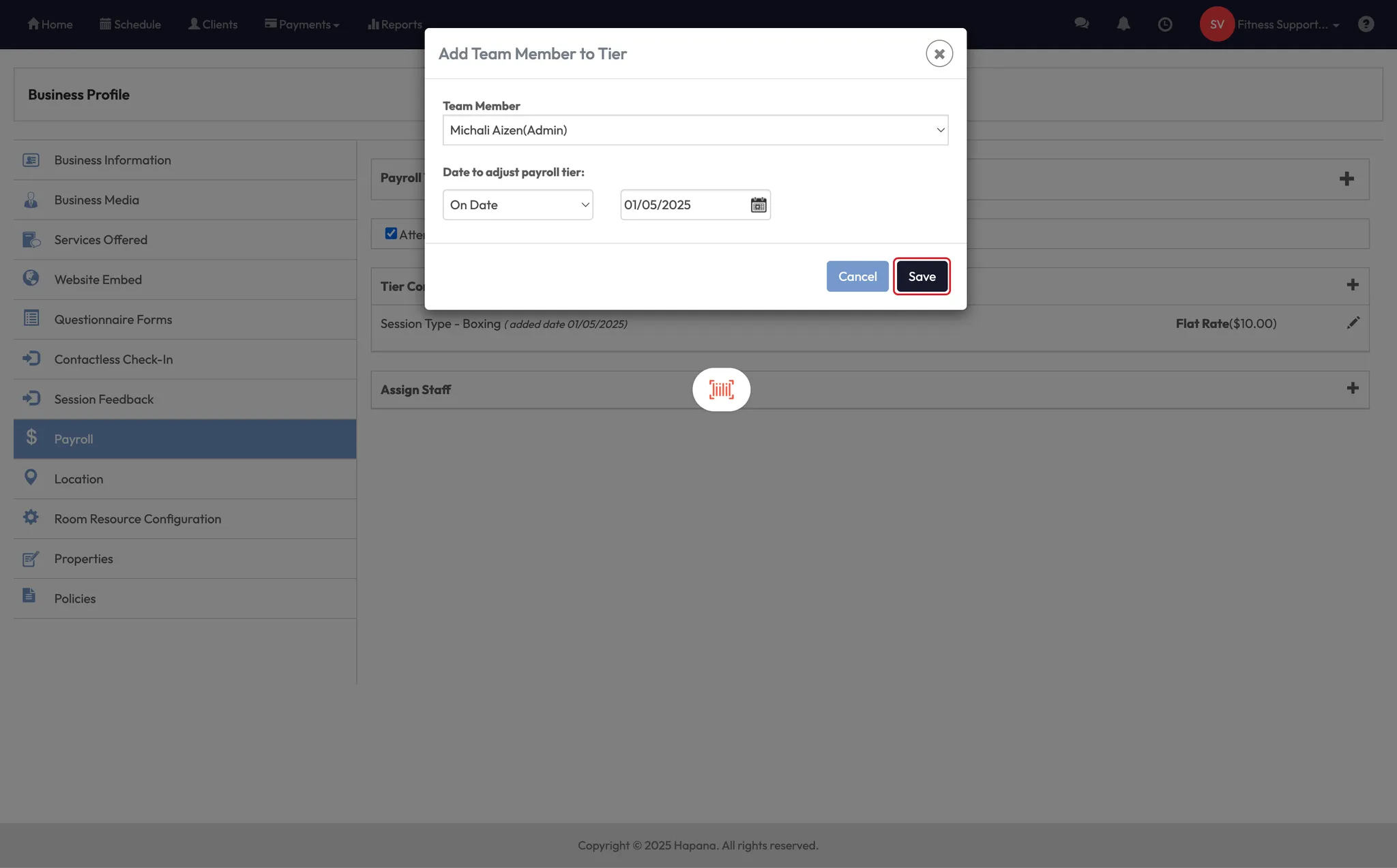Click the chat messages icon

point(1081,24)
